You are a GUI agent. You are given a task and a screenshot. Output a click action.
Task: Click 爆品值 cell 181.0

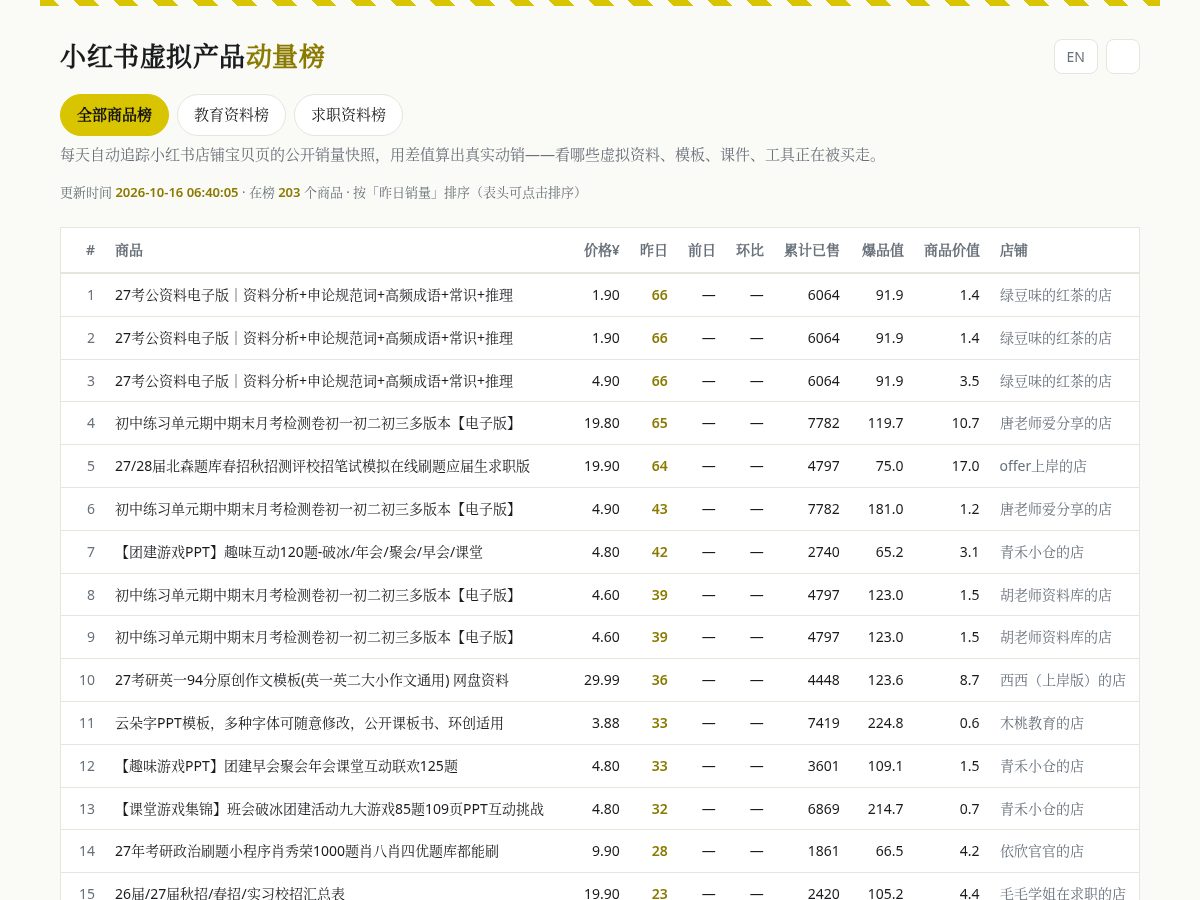click(886, 509)
